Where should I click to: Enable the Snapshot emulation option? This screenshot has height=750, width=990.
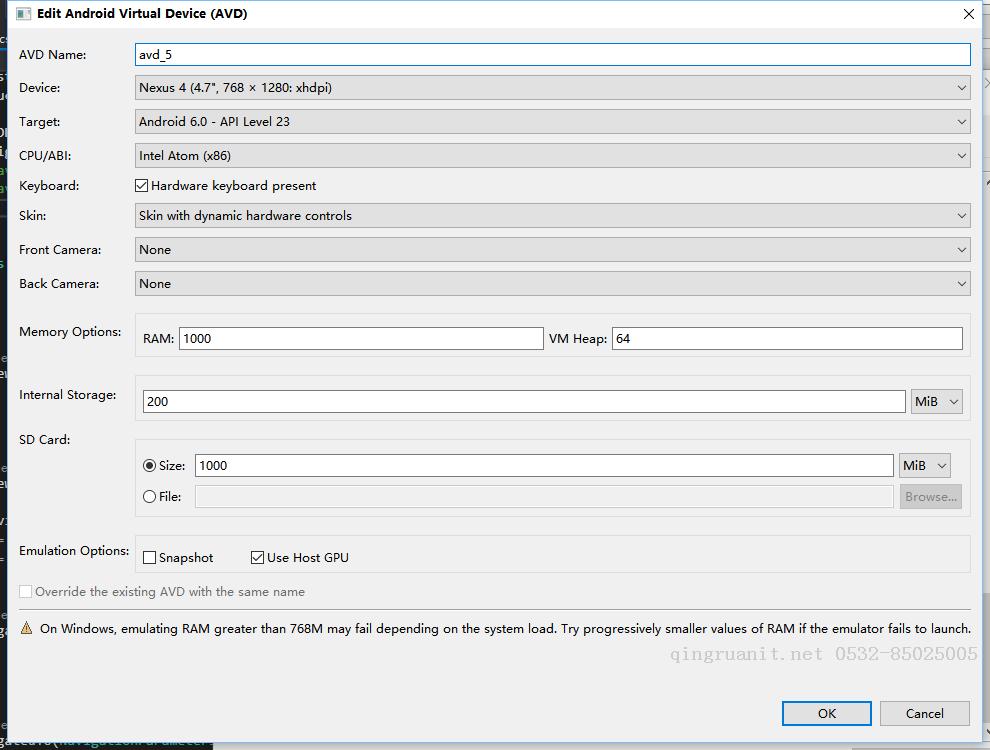click(150, 558)
